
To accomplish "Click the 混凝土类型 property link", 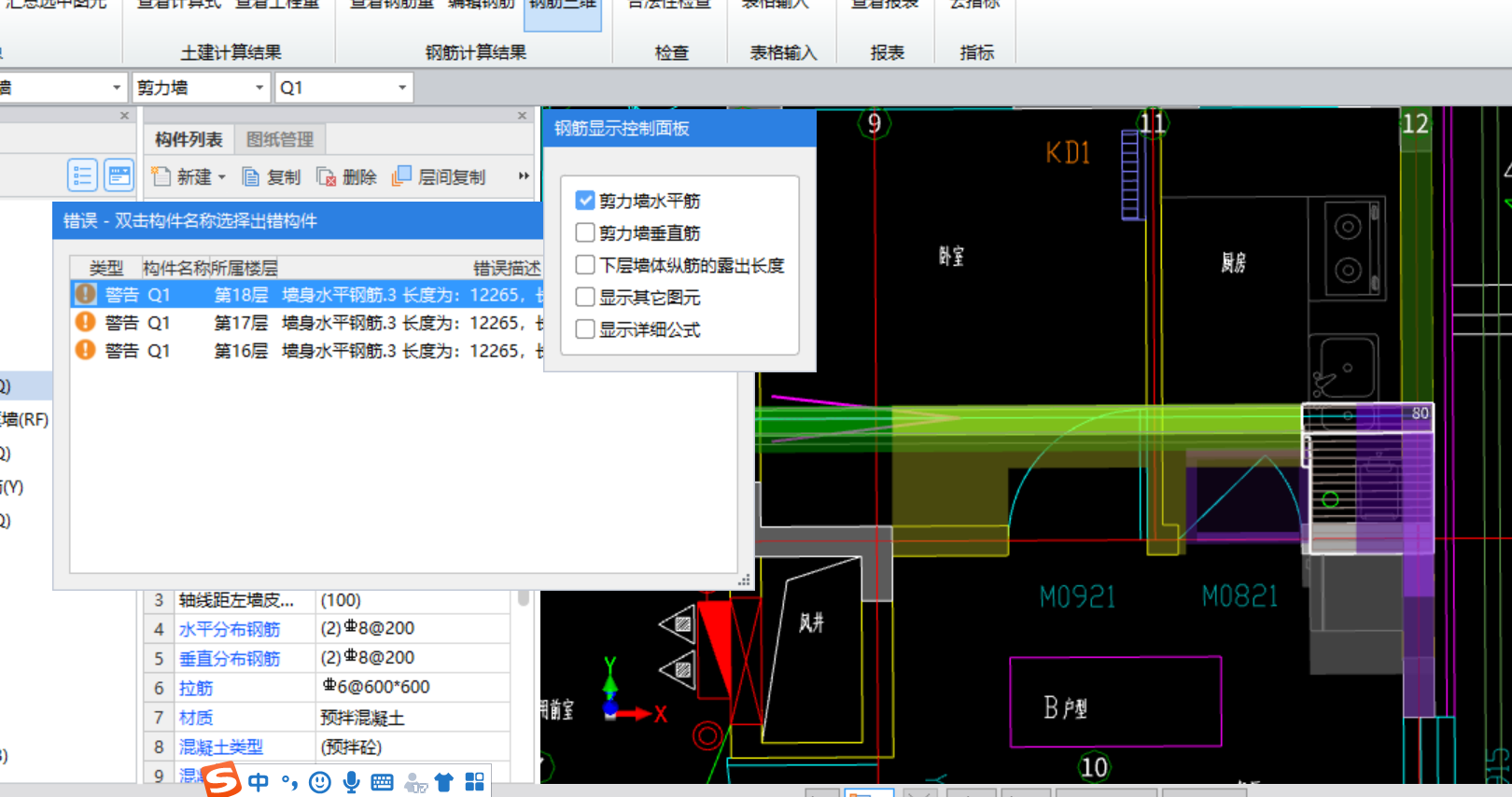I will (x=221, y=747).
